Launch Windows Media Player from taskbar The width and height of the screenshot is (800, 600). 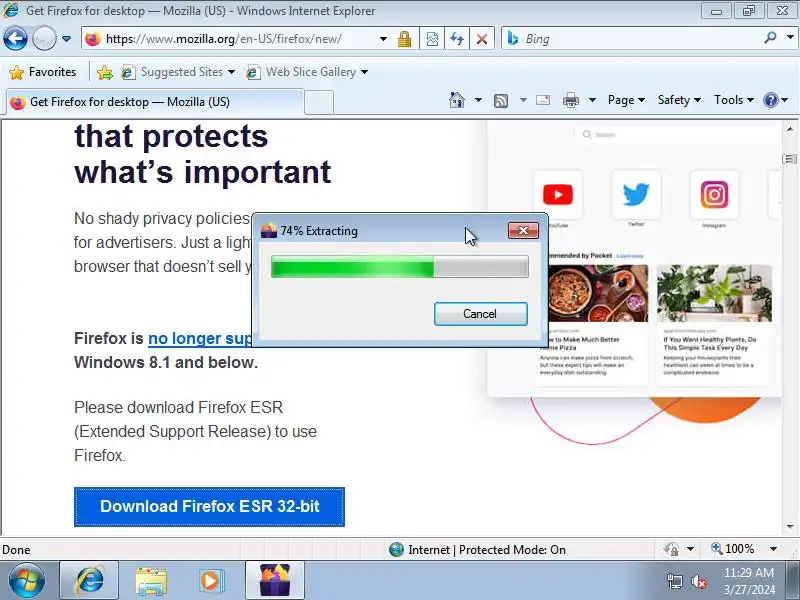pos(210,581)
